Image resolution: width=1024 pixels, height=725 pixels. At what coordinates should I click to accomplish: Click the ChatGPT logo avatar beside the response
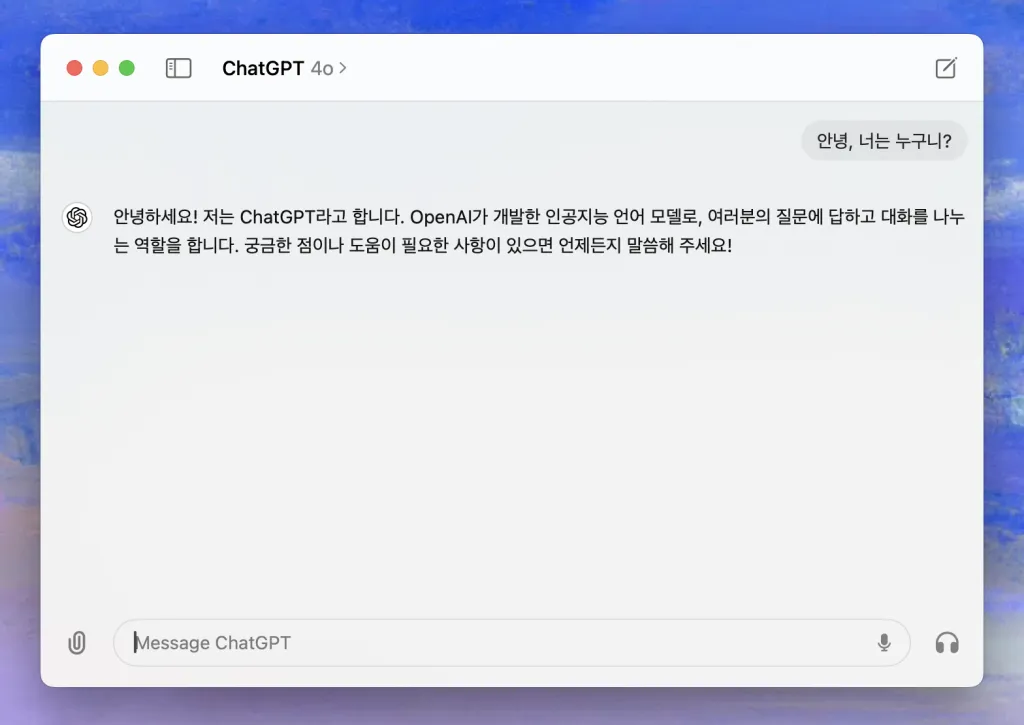(x=77, y=217)
